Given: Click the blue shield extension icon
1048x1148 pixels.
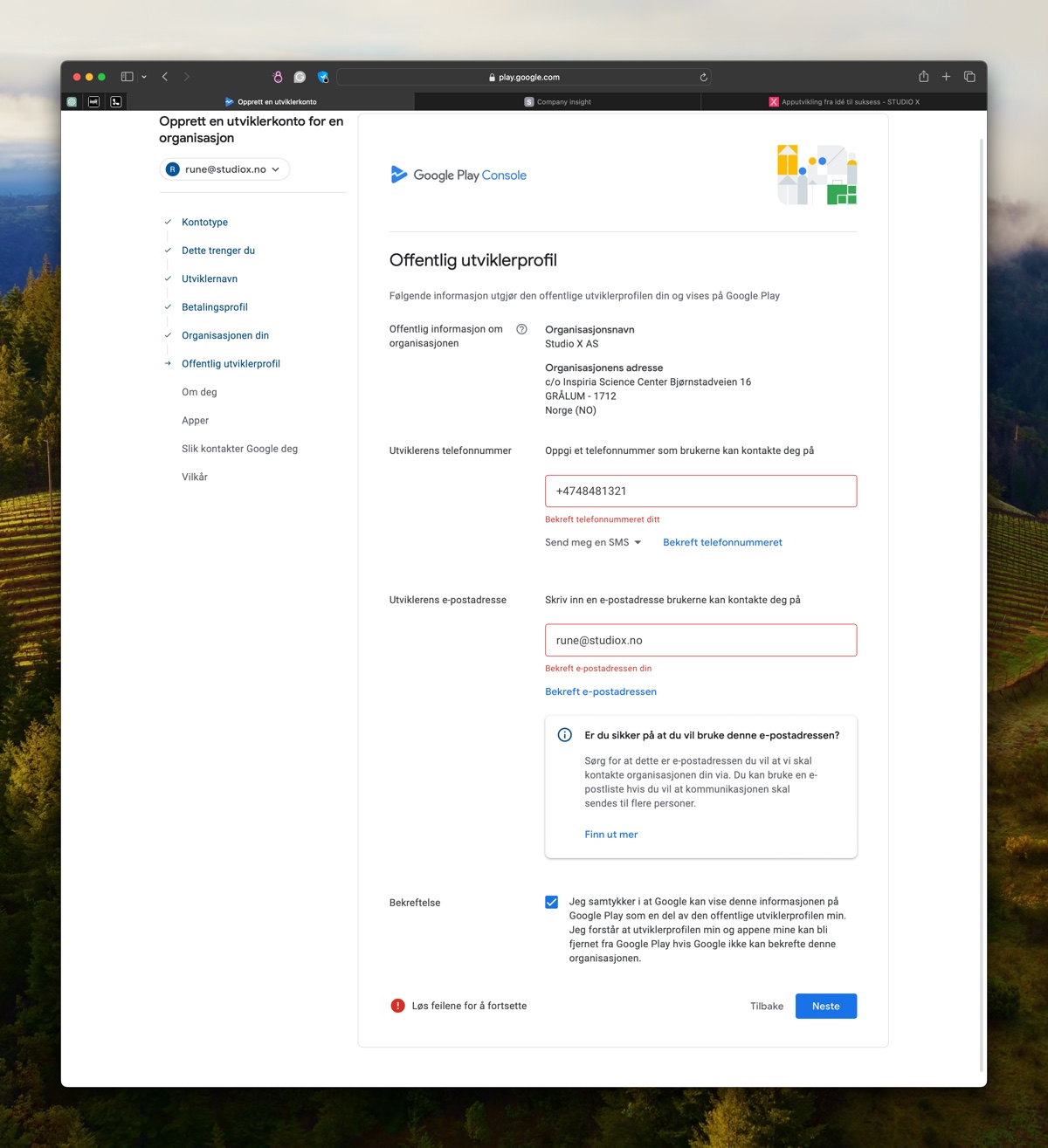Looking at the screenshot, I should pos(323,77).
